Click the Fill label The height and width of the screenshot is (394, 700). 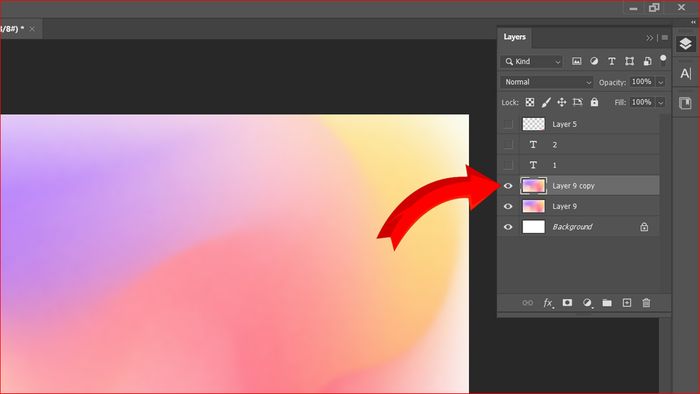click(x=620, y=103)
